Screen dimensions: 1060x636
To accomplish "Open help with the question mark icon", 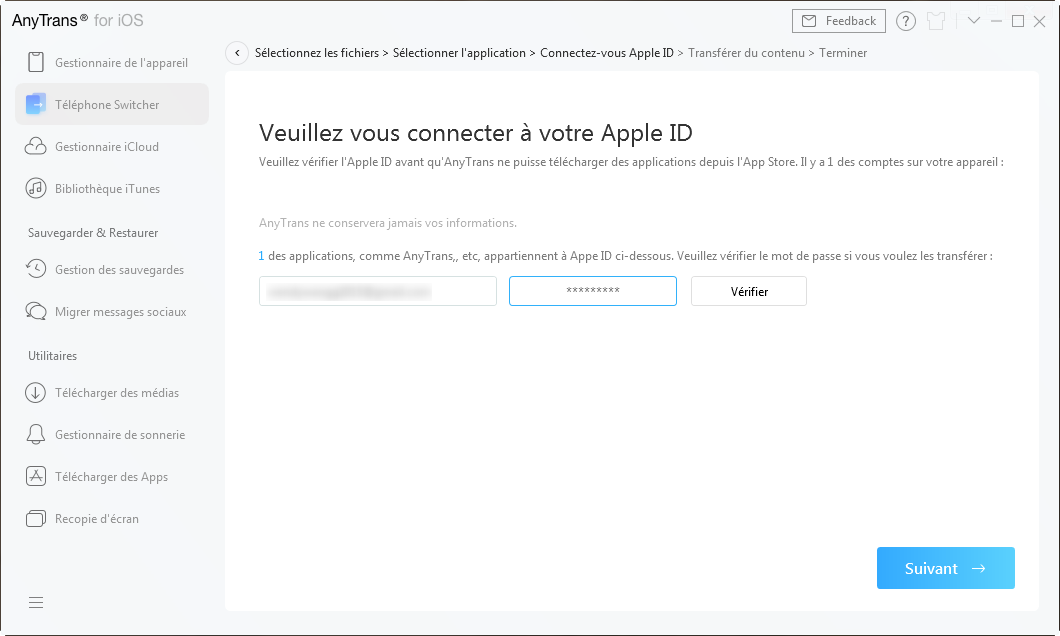I will (x=906, y=21).
